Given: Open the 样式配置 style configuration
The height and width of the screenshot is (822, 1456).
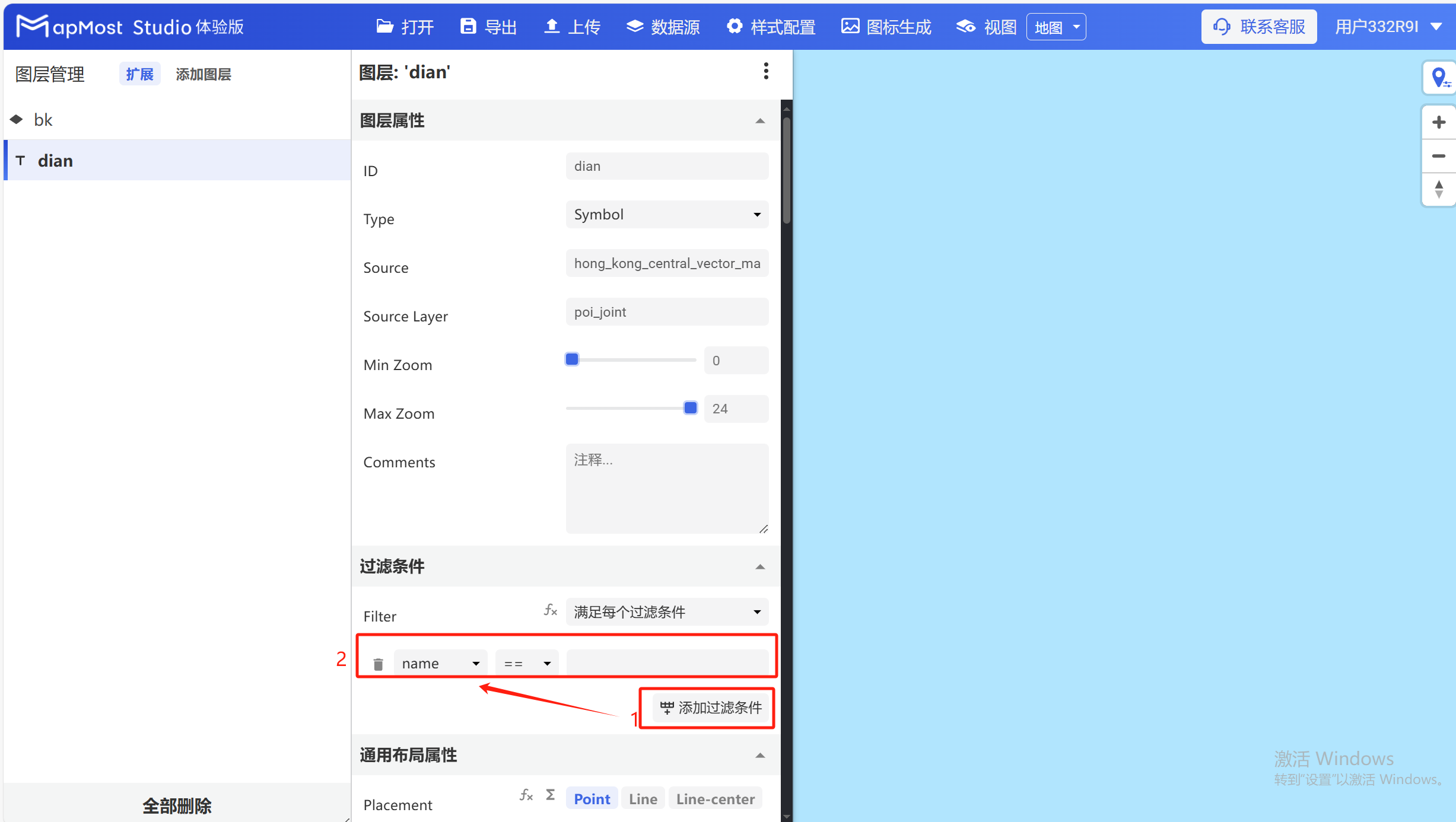Looking at the screenshot, I should (770, 26).
